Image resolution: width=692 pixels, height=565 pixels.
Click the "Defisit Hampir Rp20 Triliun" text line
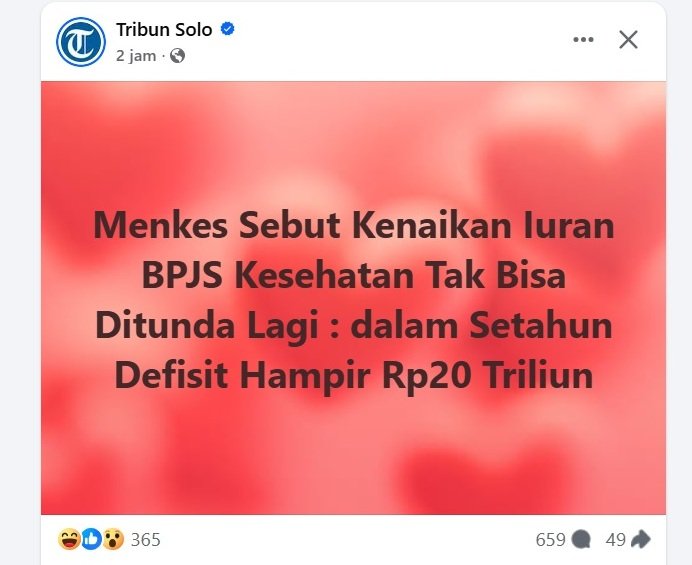tap(354, 376)
